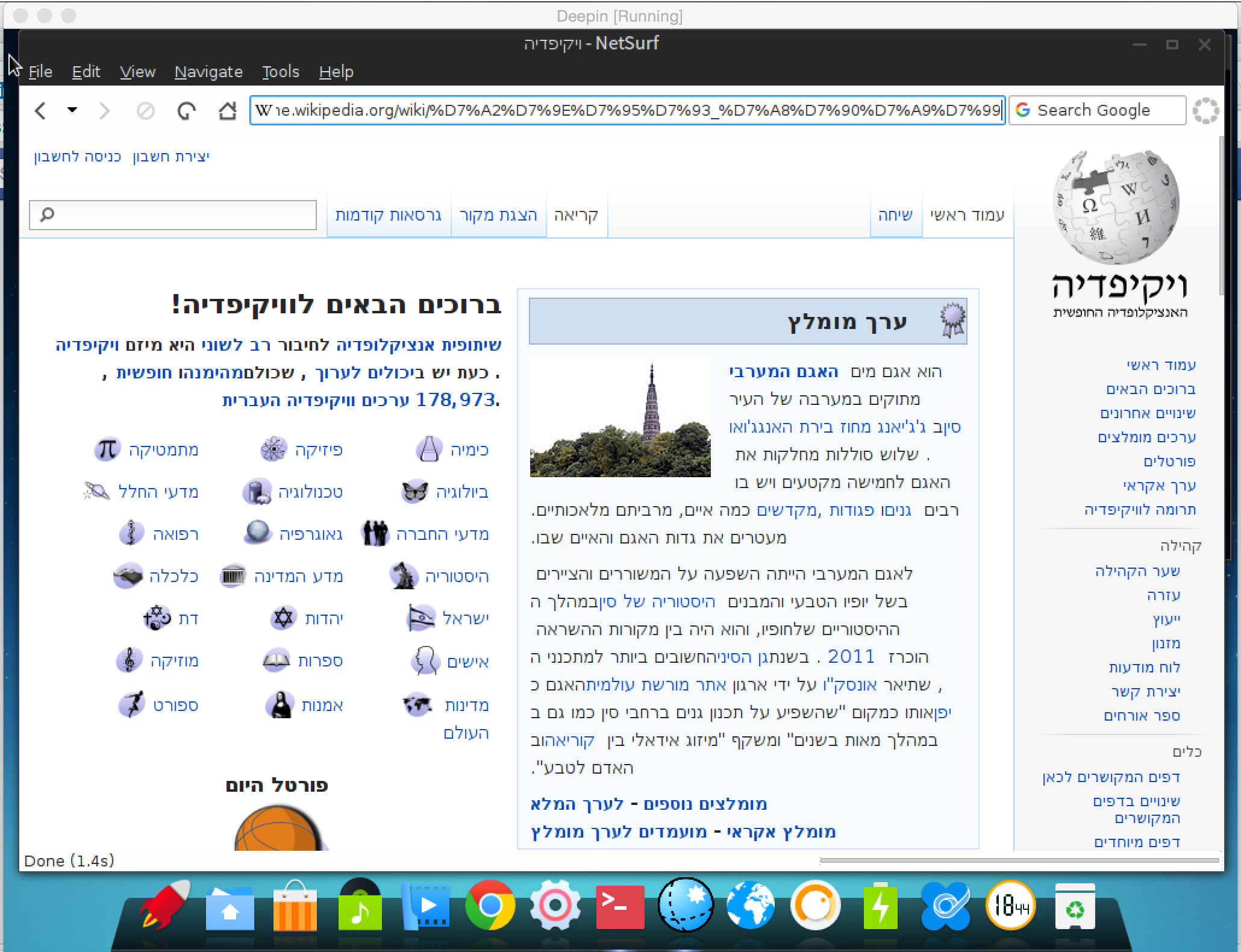The image size is (1241, 952).
Task: Switch to the שיחה tab
Action: [895, 215]
